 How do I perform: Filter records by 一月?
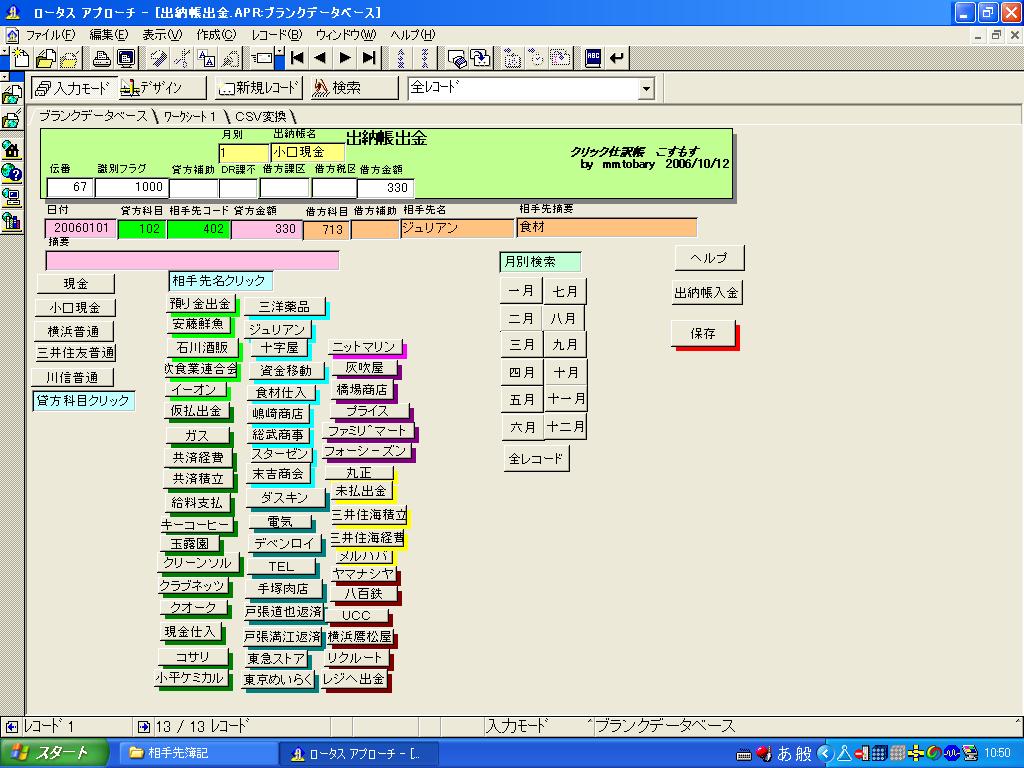pos(520,291)
